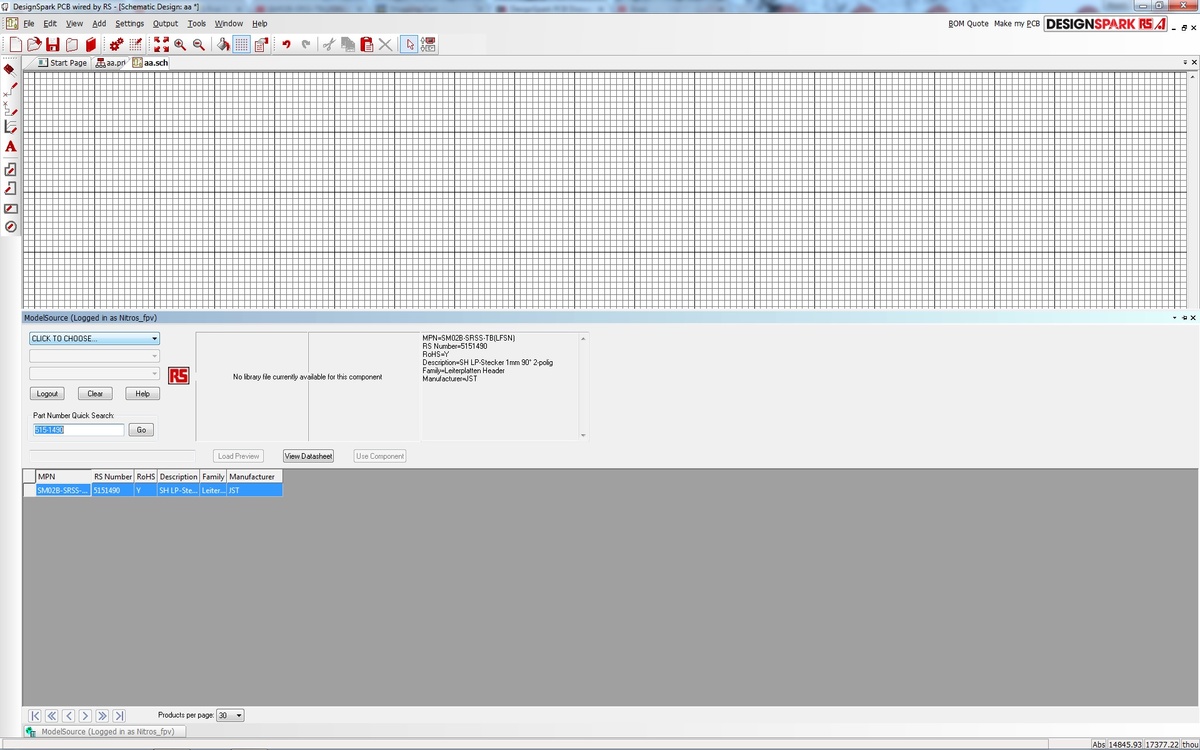Click the ModelSource bottom panel tab
Image resolution: width=1200 pixels, height=750 pixels.
[x=106, y=732]
